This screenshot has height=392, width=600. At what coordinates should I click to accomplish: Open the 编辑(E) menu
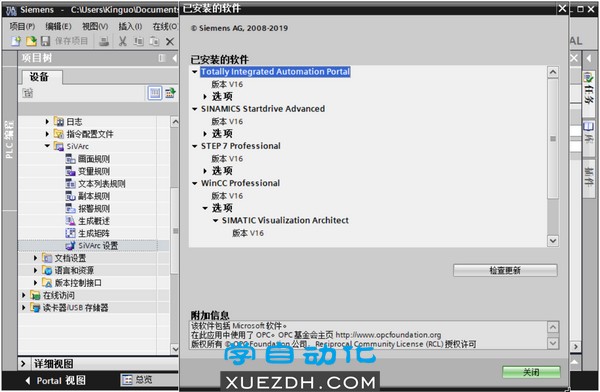(x=58, y=26)
